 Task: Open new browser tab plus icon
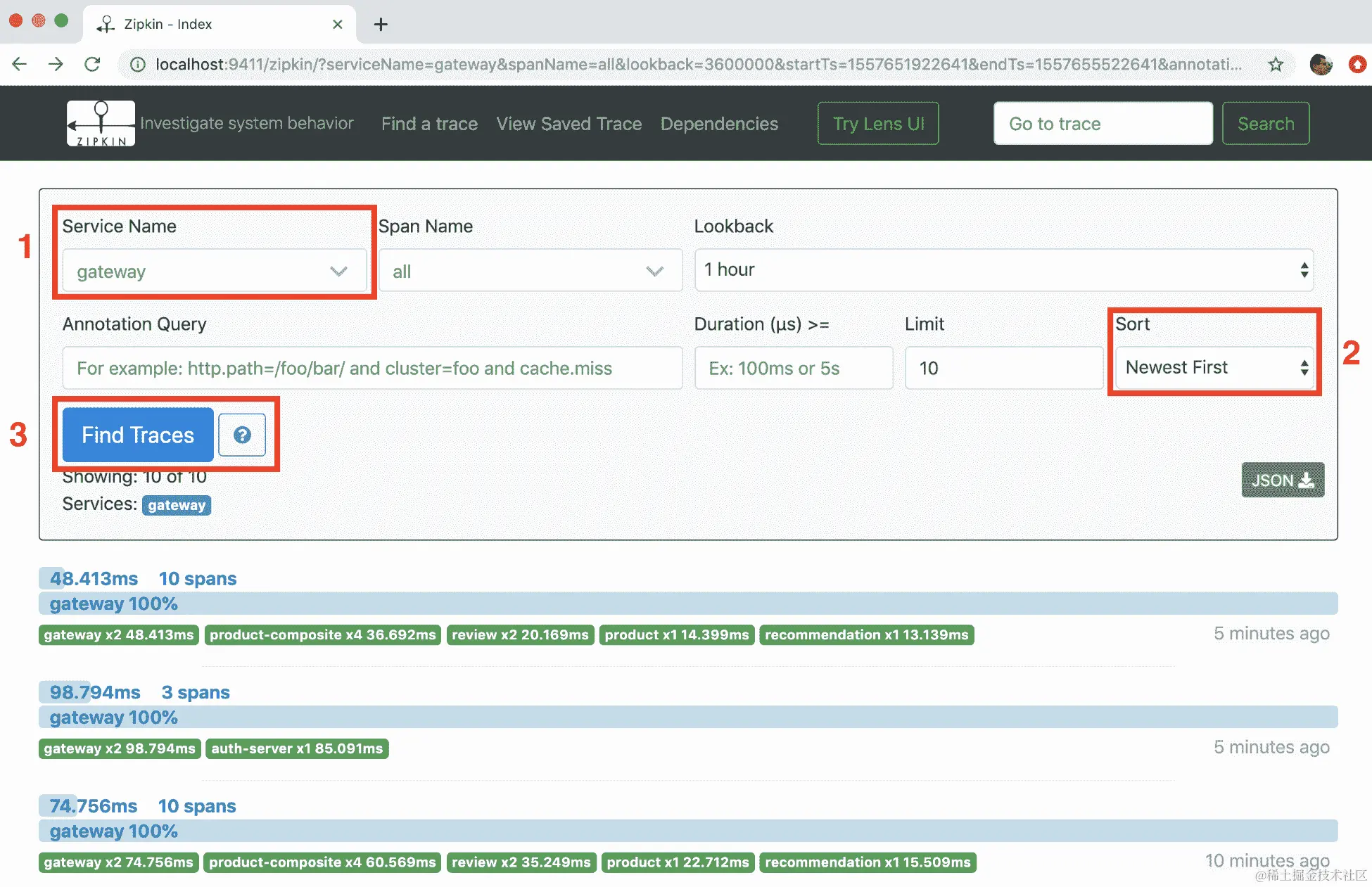pyautogui.click(x=381, y=24)
